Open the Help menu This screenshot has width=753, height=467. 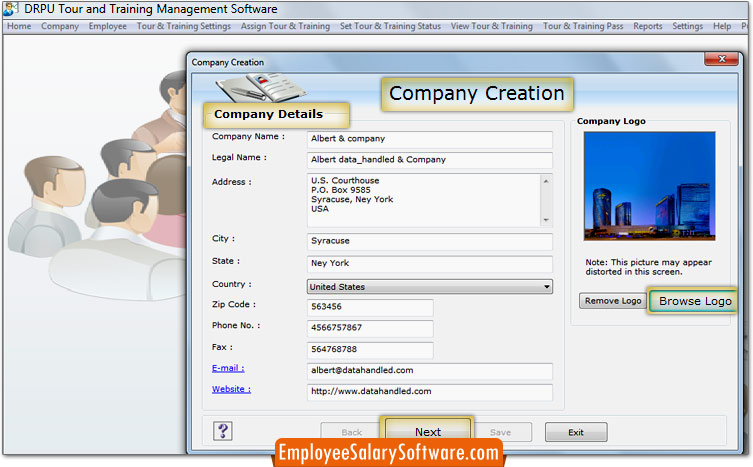722,26
